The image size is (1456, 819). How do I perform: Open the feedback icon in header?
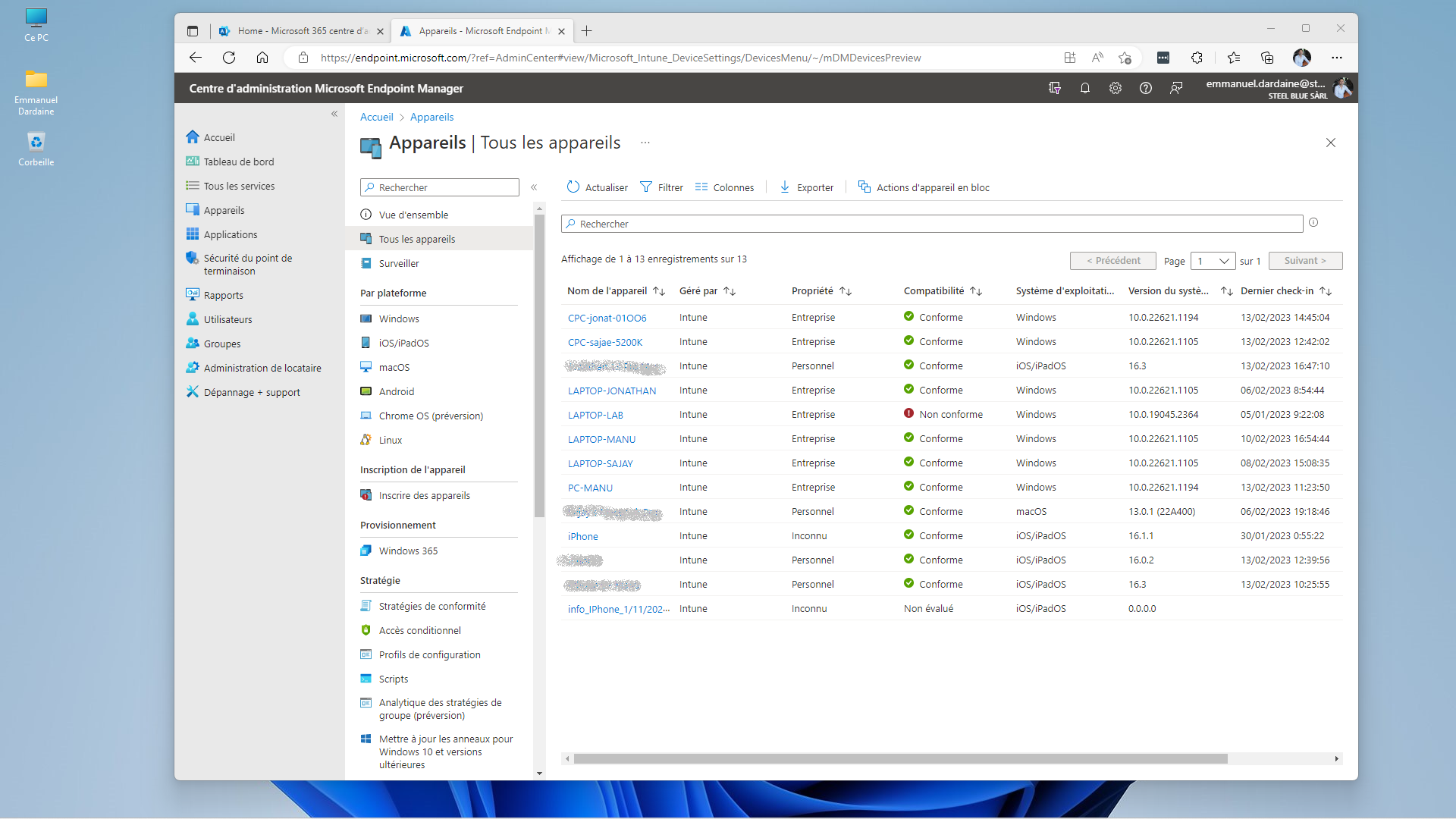click(x=1176, y=88)
